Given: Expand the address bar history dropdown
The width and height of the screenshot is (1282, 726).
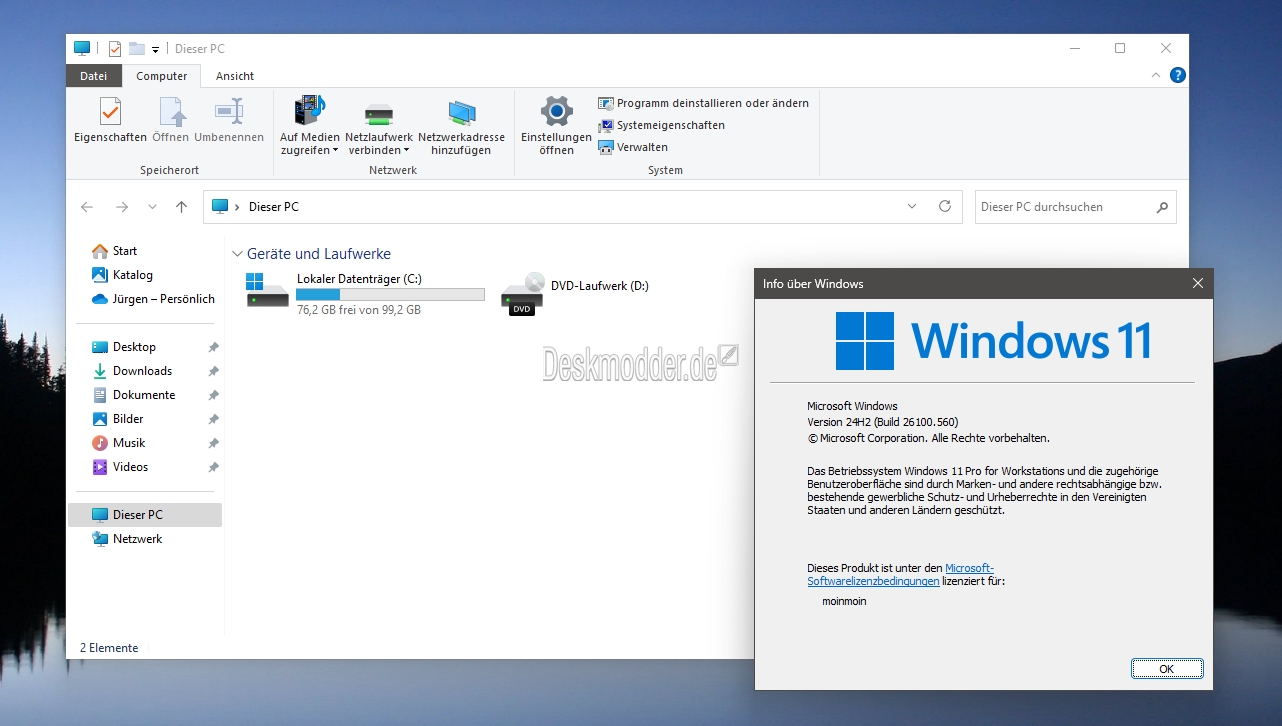Looking at the screenshot, I should (x=912, y=207).
